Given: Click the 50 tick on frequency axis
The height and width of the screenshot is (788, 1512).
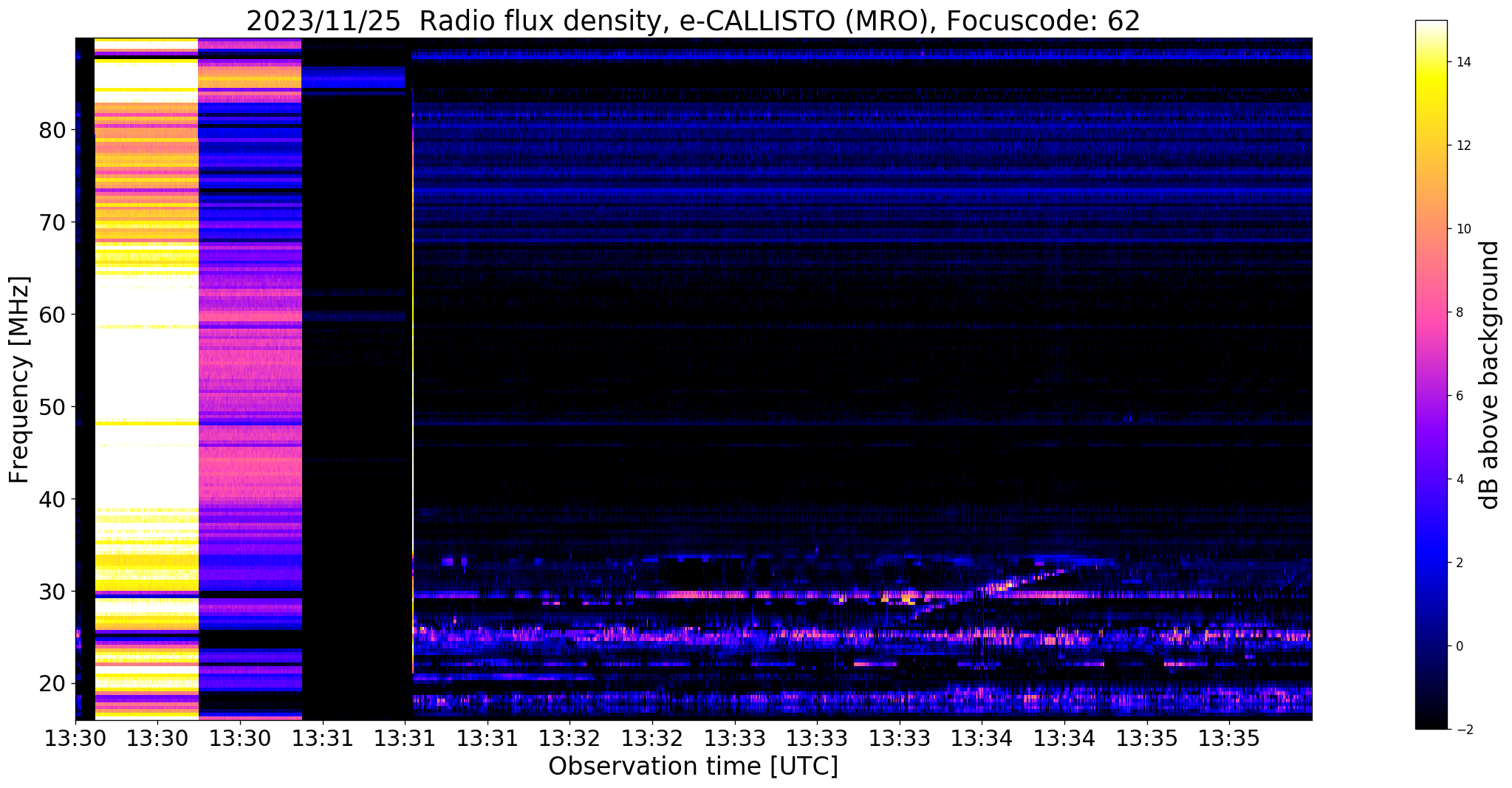Looking at the screenshot, I should [52, 407].
